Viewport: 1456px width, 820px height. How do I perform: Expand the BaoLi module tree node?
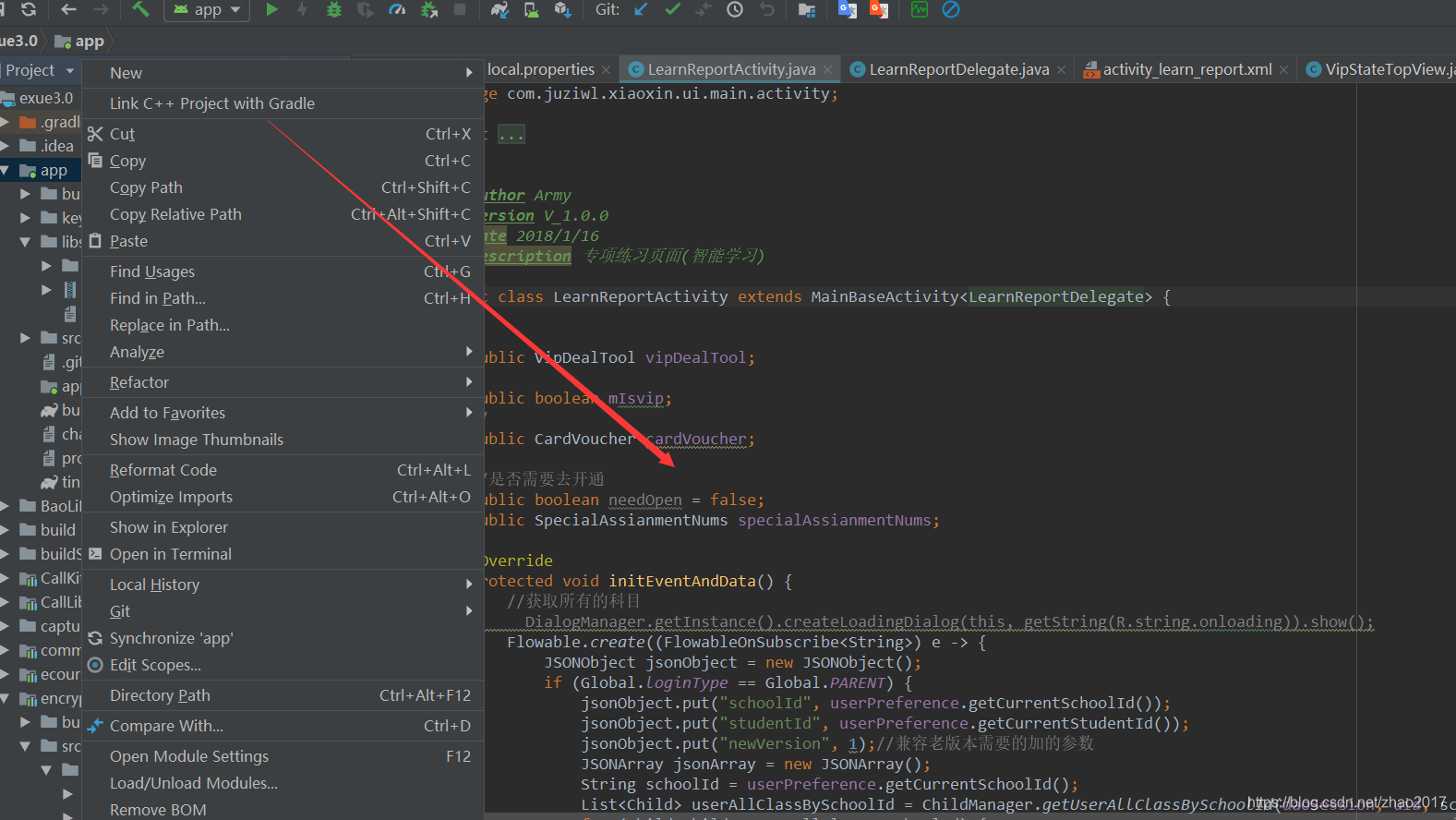click(6, 506)
